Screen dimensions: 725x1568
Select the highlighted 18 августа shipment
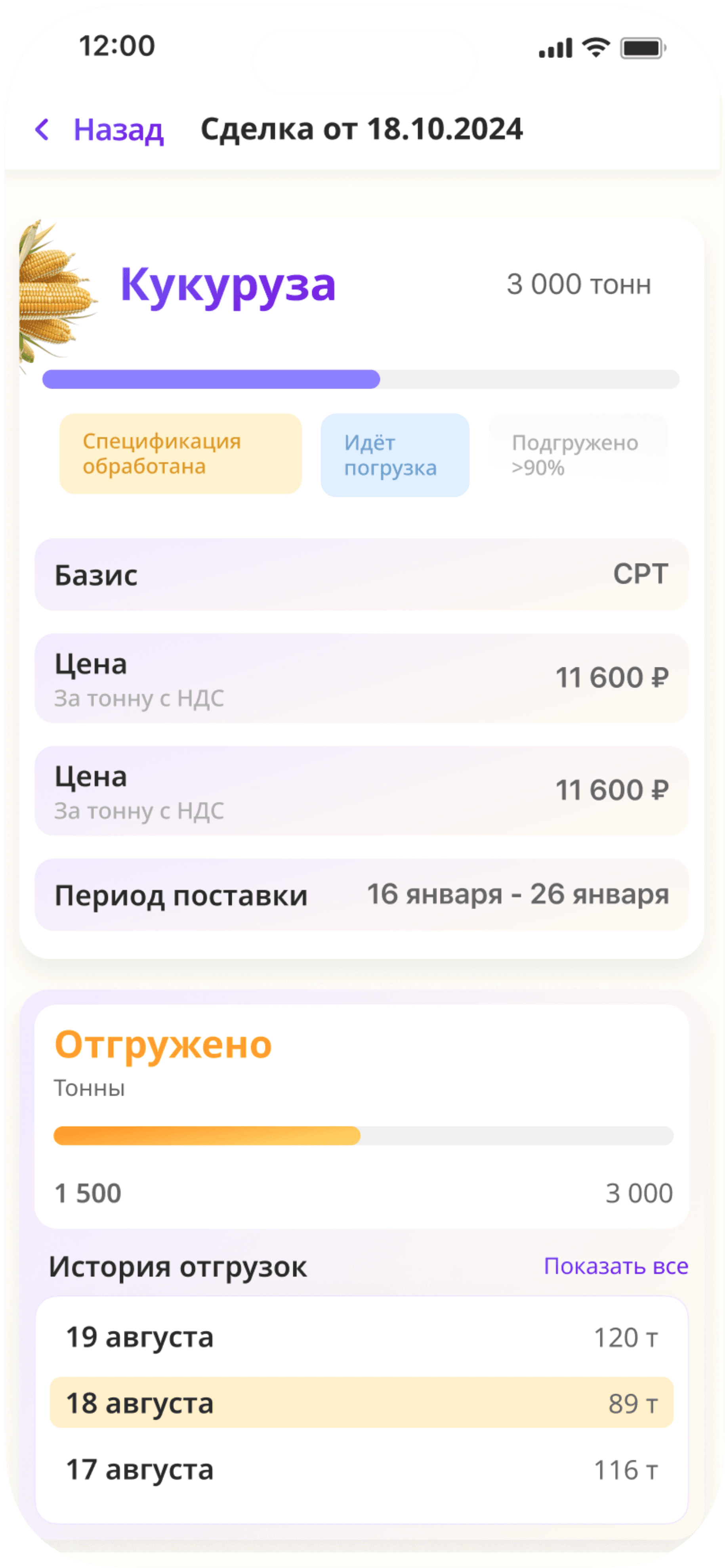(362, 1403)
